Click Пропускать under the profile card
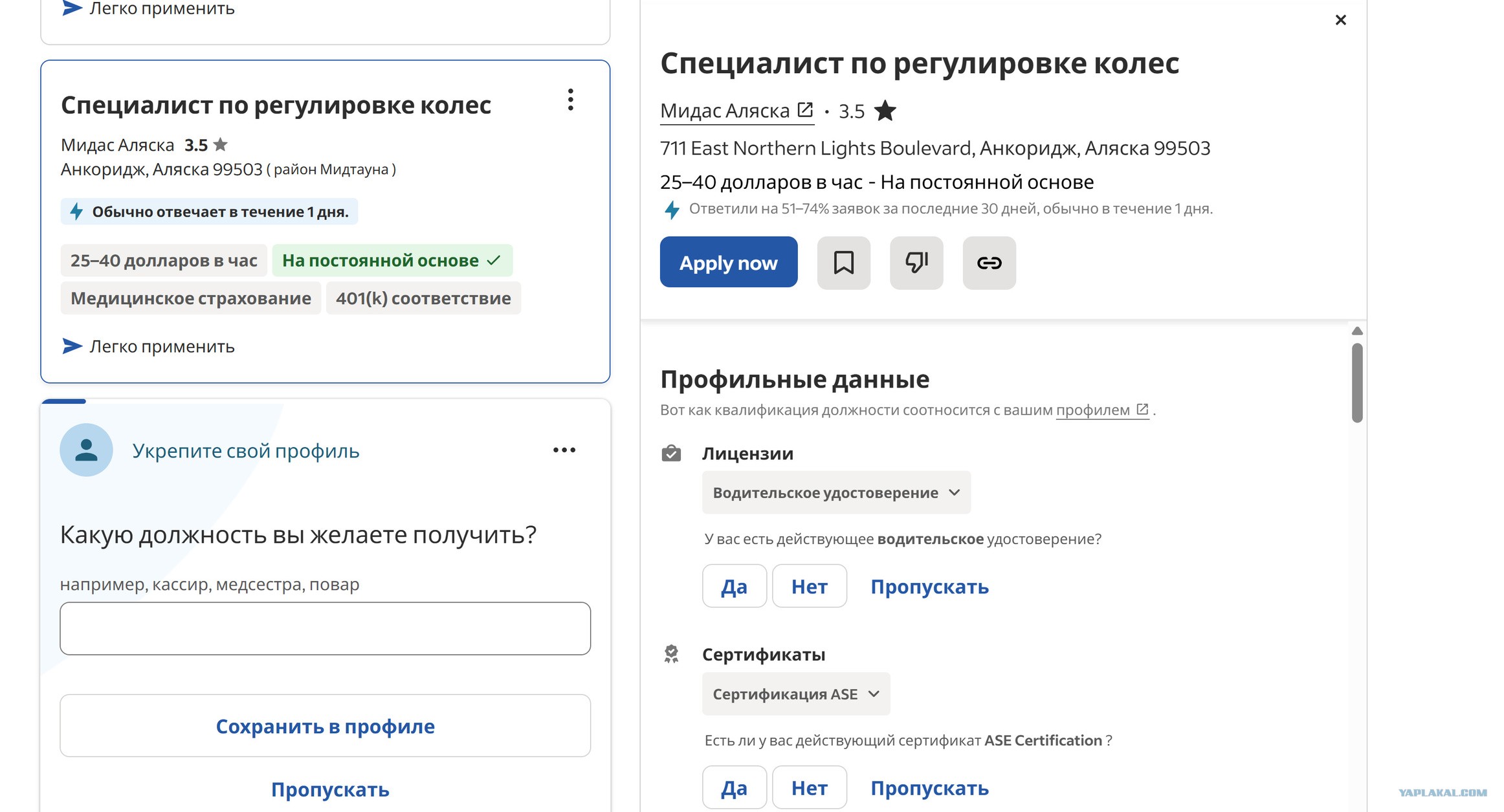 tap(330, 789)
